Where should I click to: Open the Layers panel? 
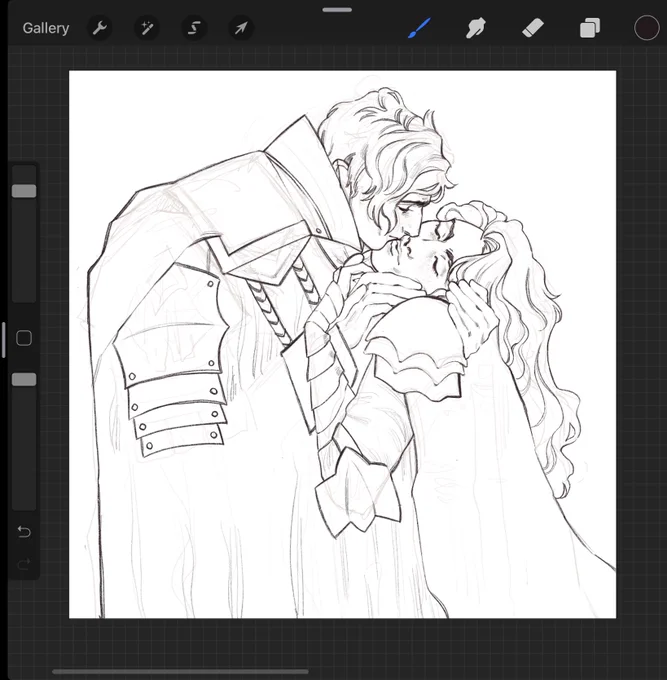pyautogui.click(x=590, y=28)
